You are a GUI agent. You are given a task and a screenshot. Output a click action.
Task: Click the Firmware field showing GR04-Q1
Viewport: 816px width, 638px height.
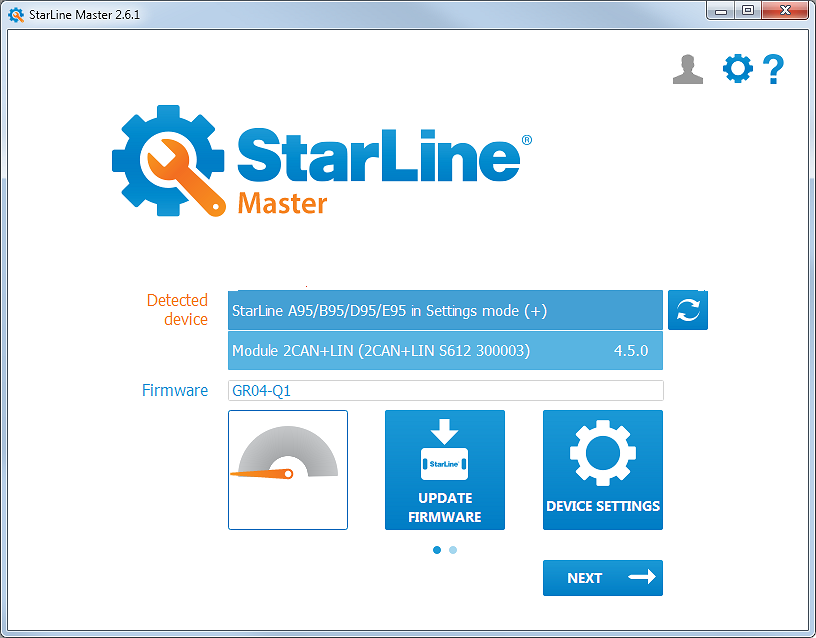(x=445, y=390)
